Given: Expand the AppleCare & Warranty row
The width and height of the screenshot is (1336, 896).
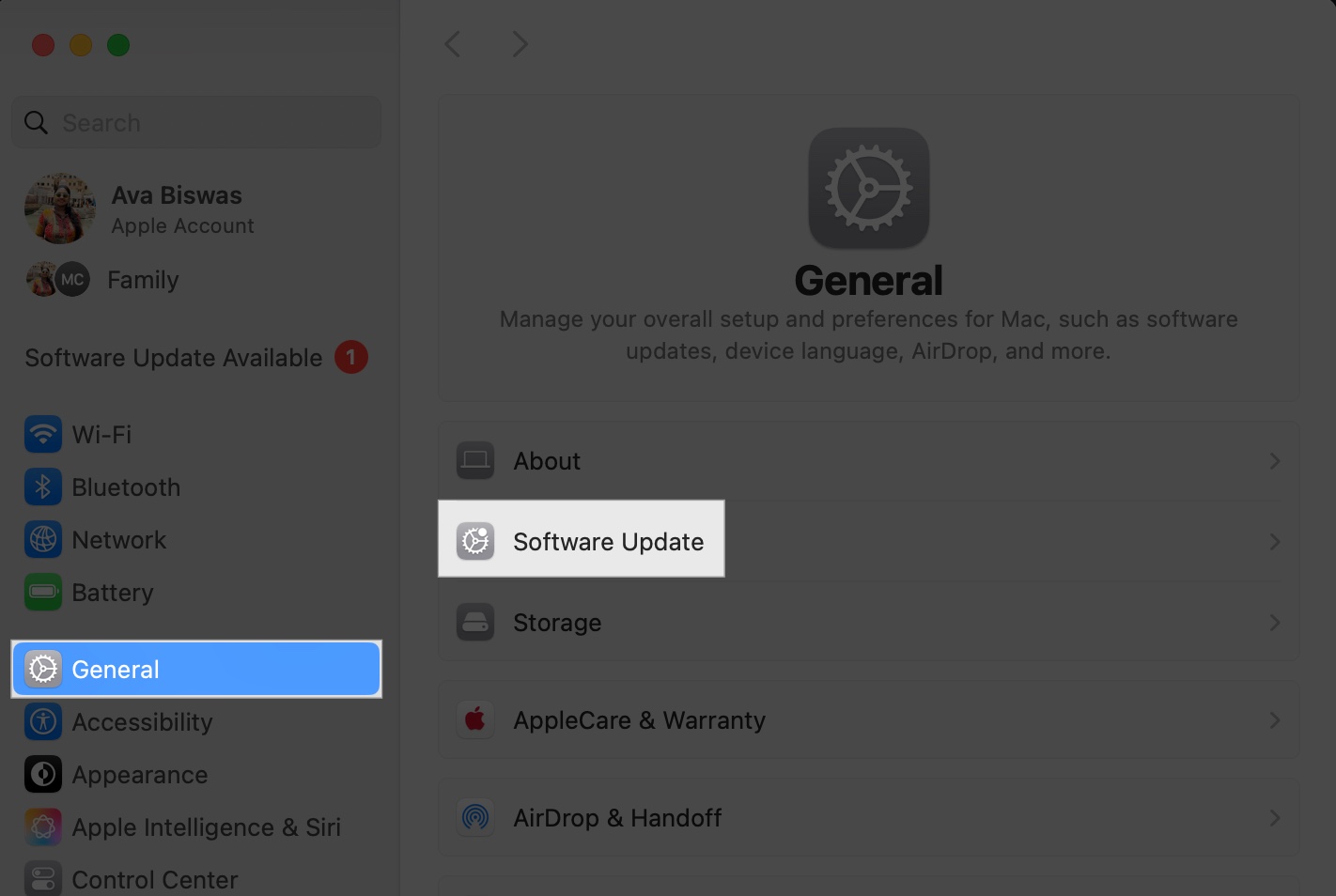Looking at the screenshot, I should click(x=1274, y=720).
